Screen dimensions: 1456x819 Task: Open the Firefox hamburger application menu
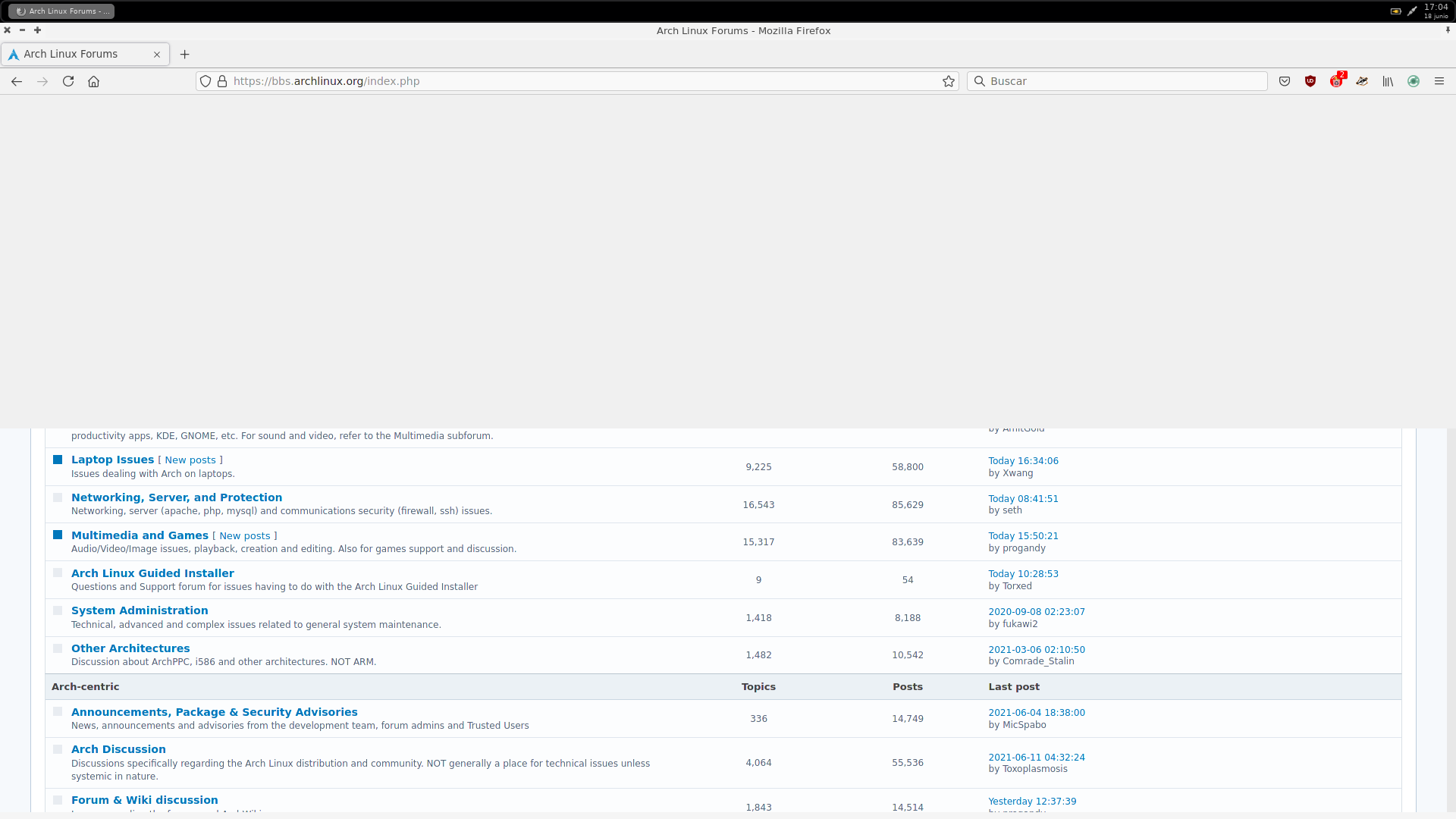(x=1439, y=81)
